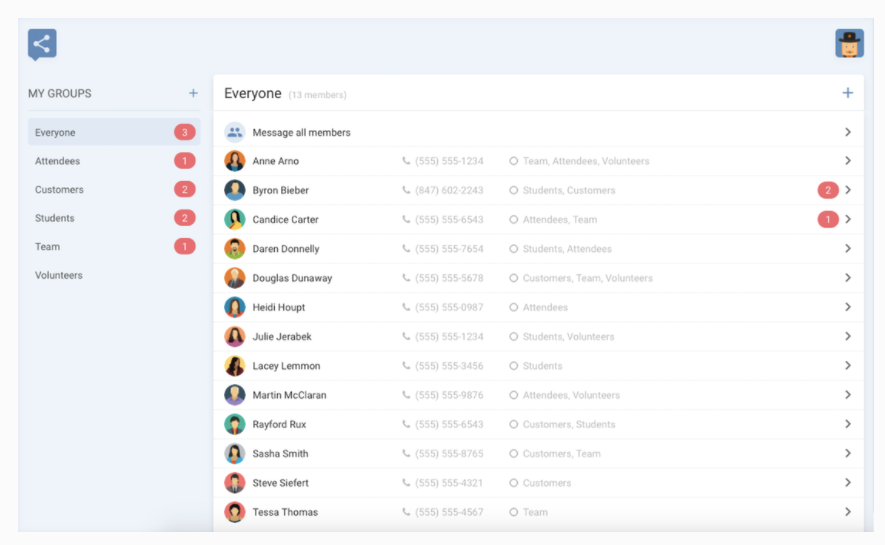The height and width of the screenshot is (545, 885).
Task: Open Message all members chevron
Action: 848,132
